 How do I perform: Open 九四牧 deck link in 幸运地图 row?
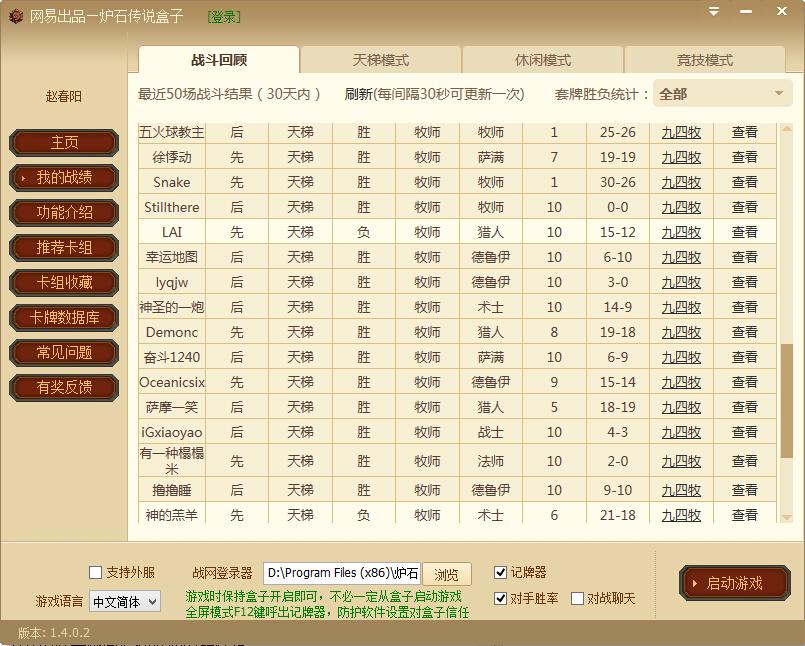point(681,257)
